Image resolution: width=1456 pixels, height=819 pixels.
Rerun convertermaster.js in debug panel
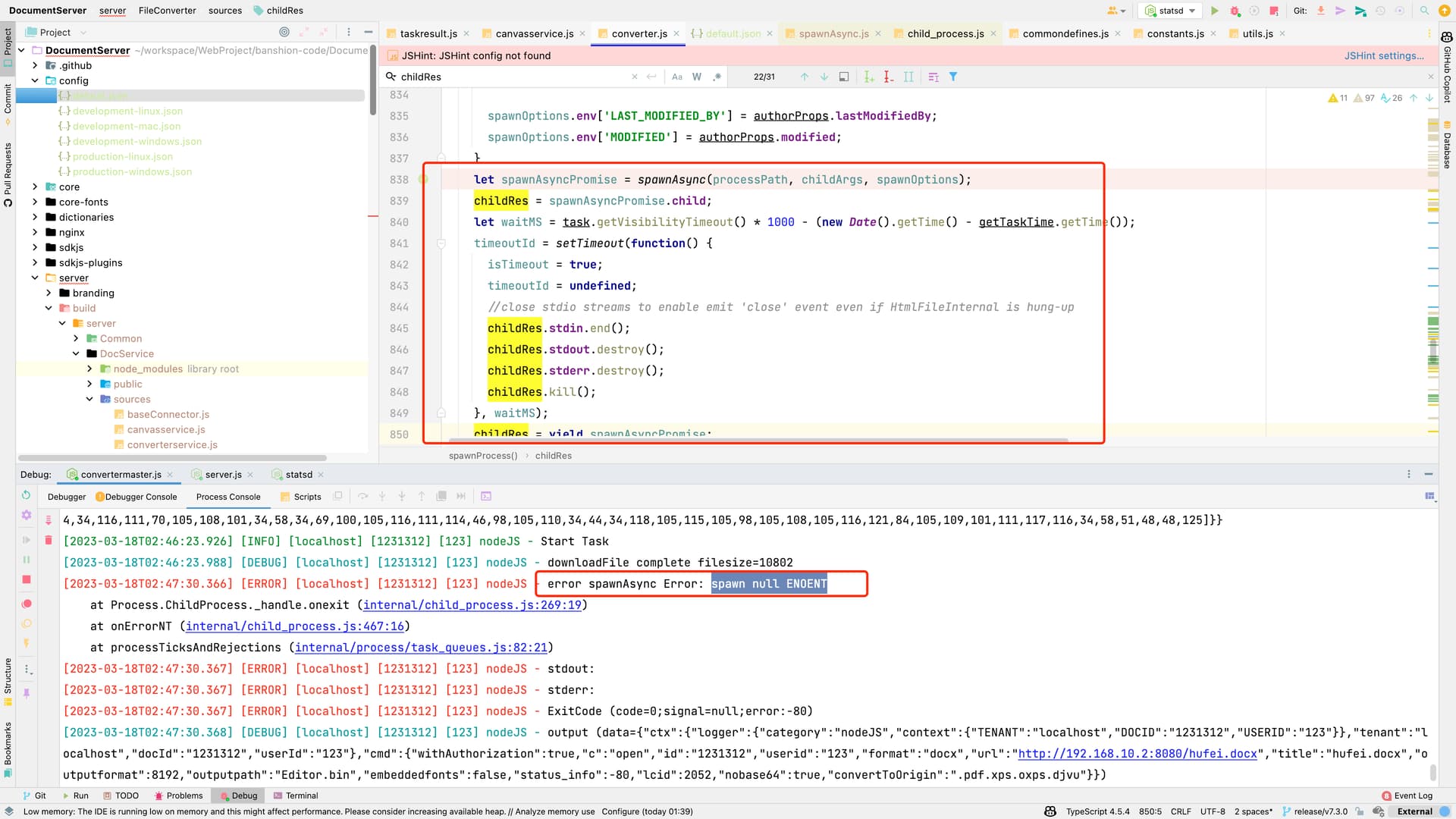coord(27,494)
